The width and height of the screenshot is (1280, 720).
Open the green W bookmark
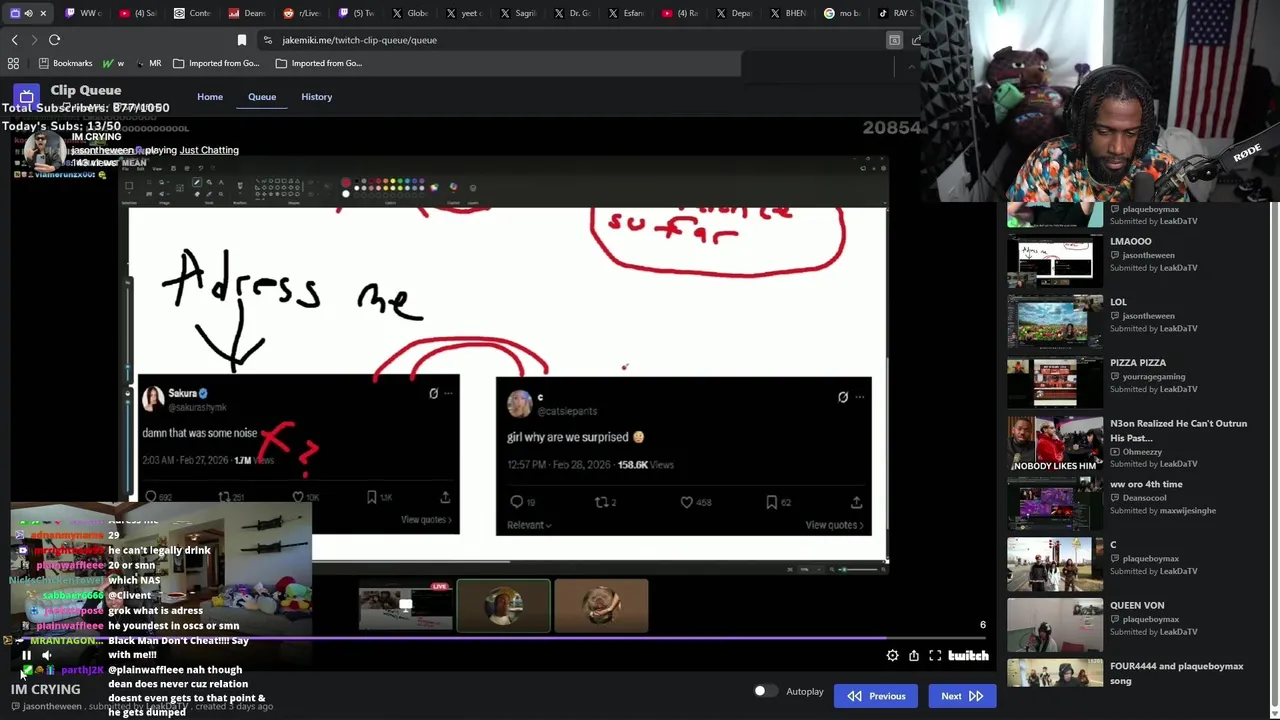[x=113, y=63]
